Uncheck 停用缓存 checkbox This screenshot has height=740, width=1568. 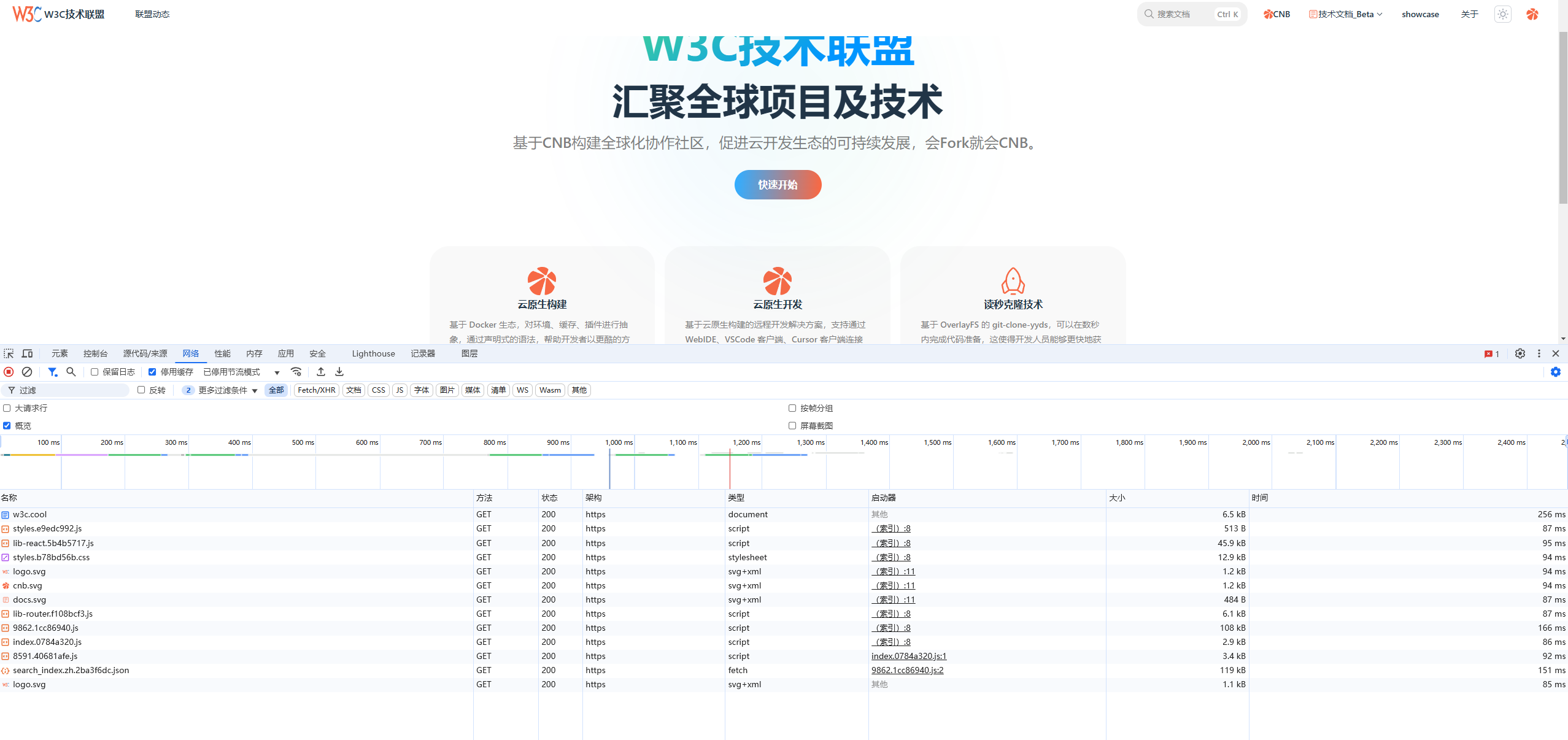pyautogui.click(x=152, y=372)
